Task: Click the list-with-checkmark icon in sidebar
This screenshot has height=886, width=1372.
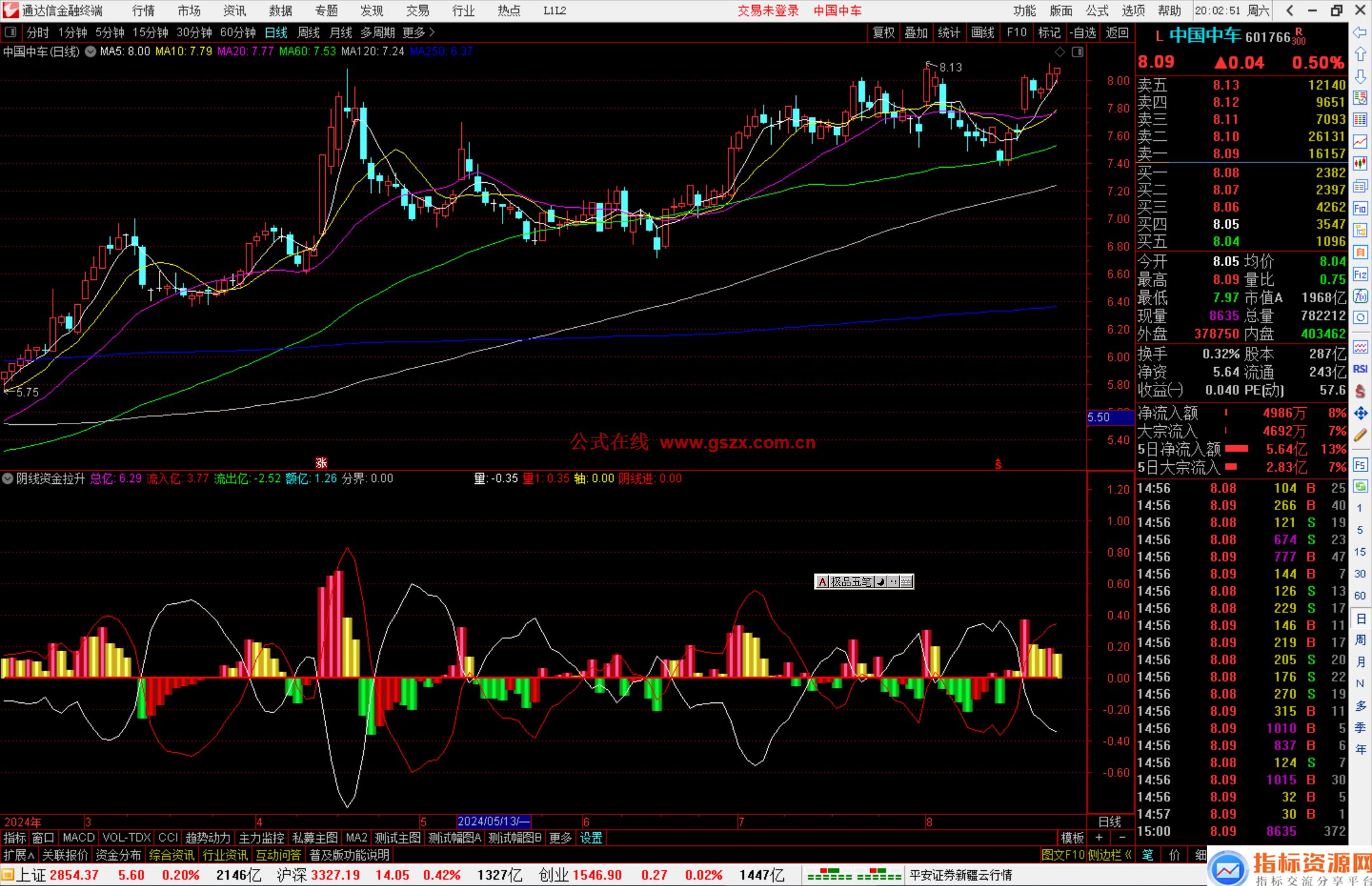Action: click(1360, 98)
